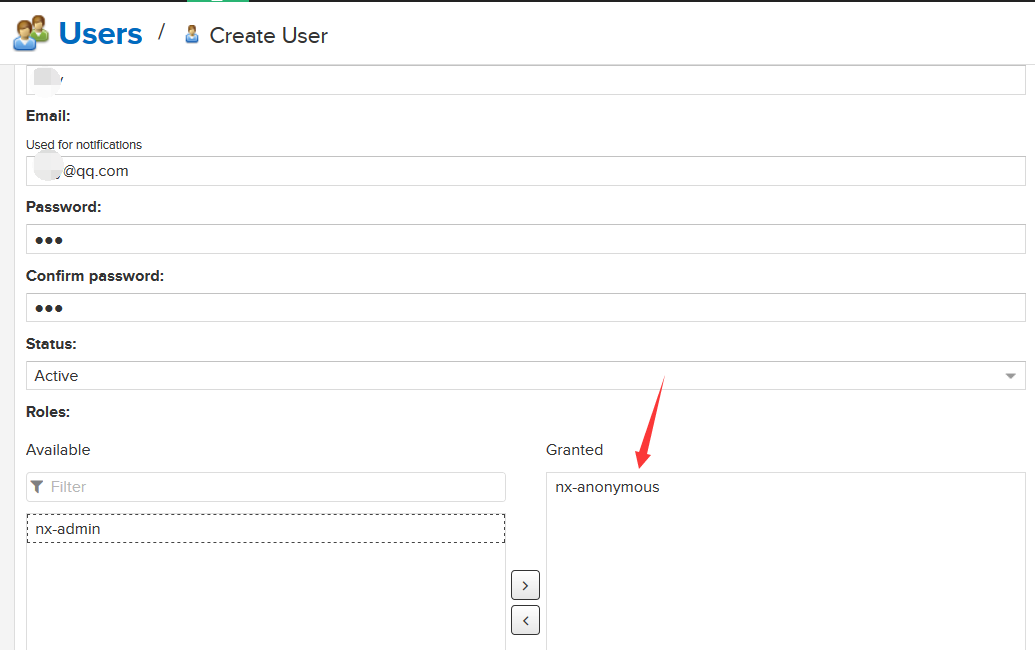The height and width of the screenshot is (650, 1035).
Task: Click the Active status combo box
Action: pyautogui.click(x=500, y=376)
